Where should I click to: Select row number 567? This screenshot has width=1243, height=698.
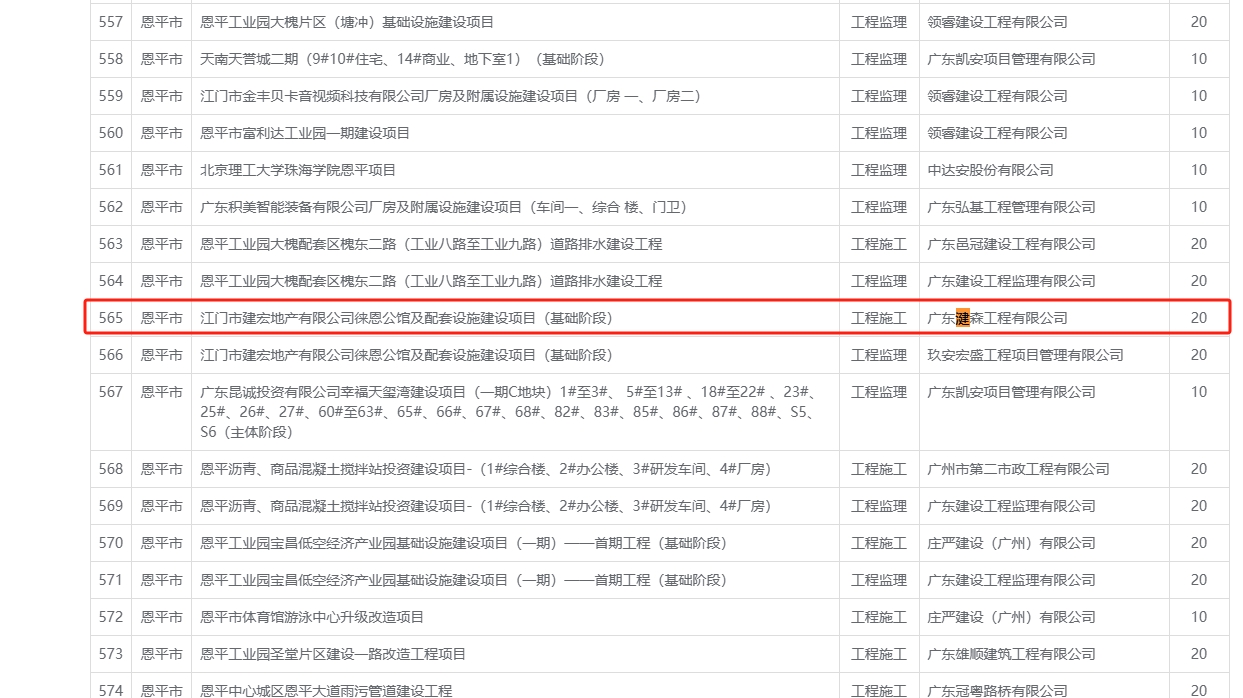coord(111,392)
